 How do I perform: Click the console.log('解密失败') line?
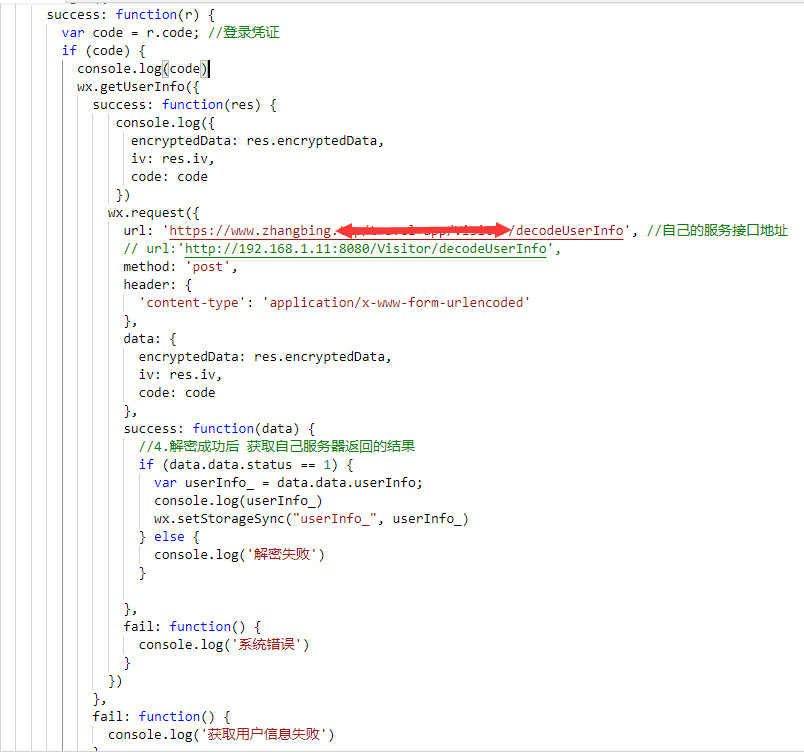[239, 555]
